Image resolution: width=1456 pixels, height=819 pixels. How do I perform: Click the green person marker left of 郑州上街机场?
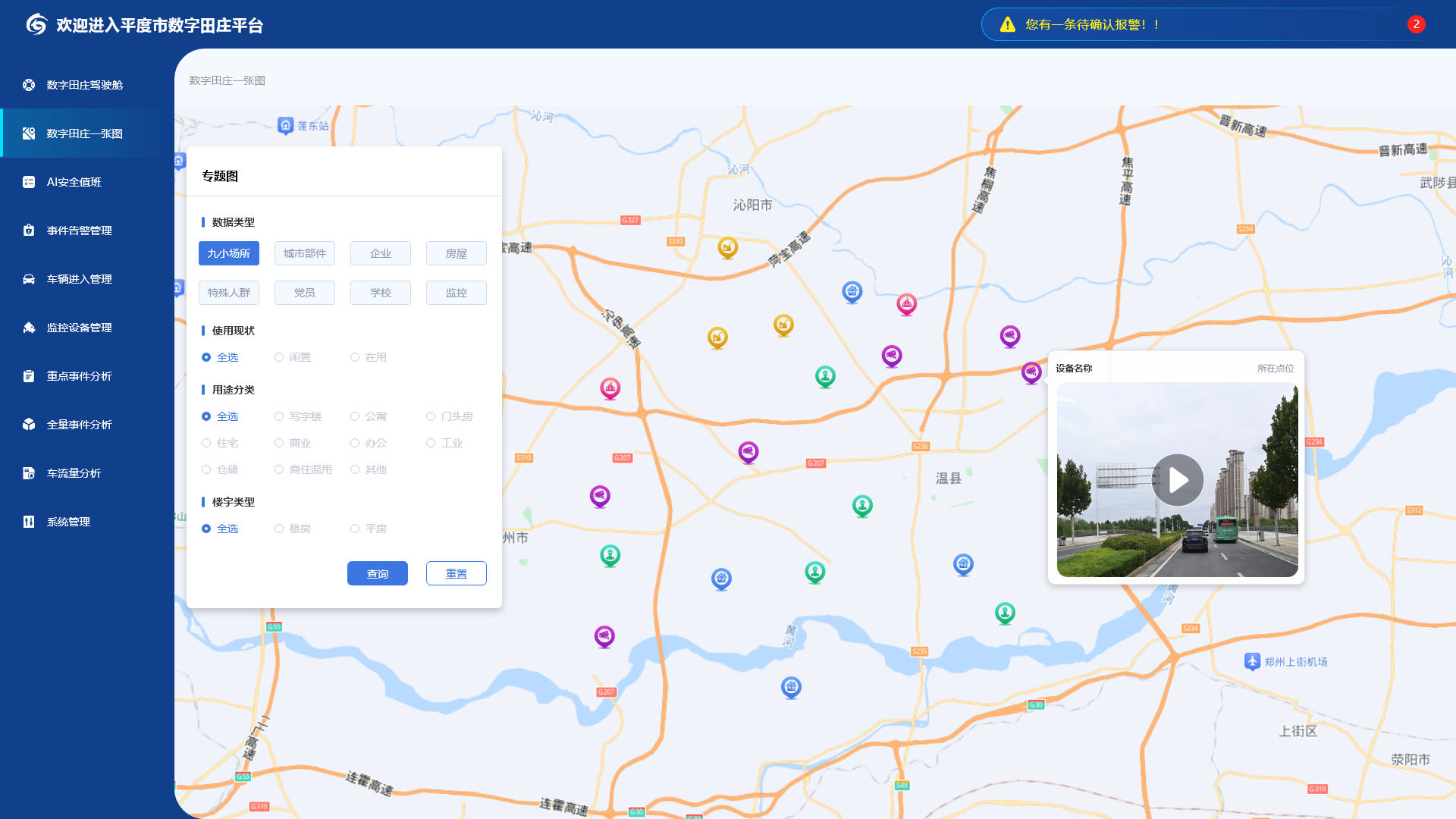coord(1005,613)
